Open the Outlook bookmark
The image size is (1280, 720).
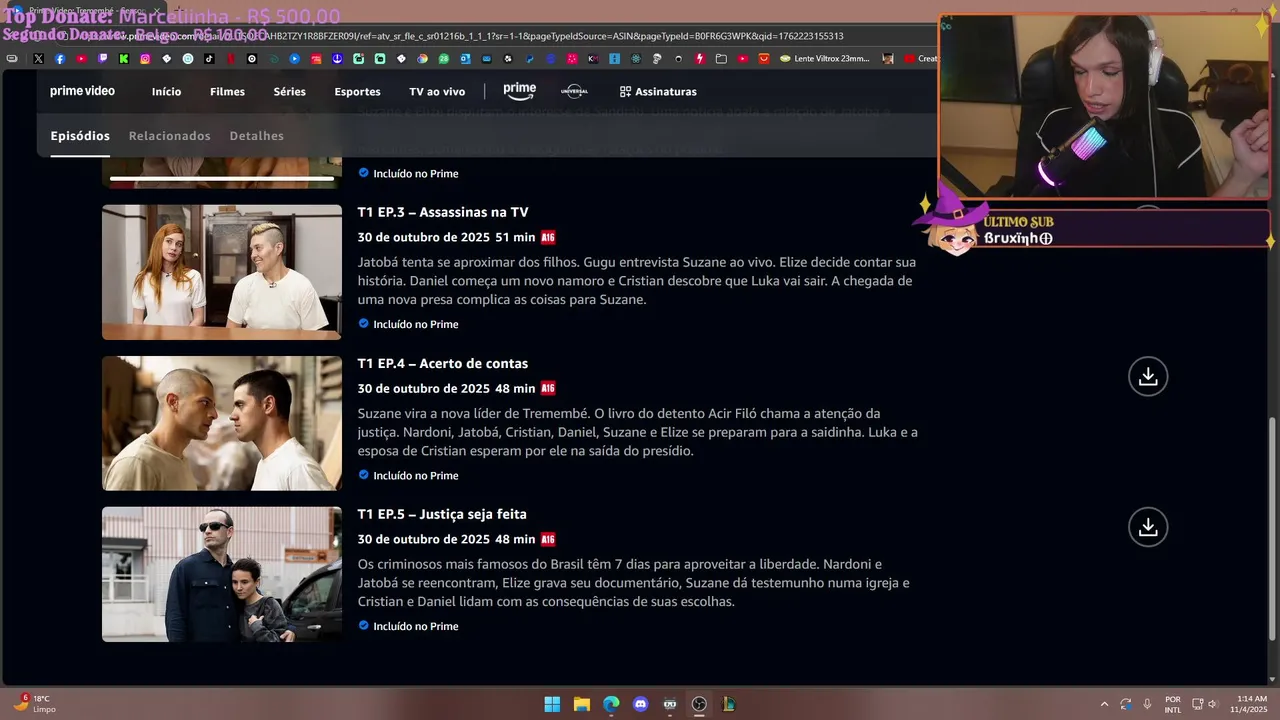[465, 59]
